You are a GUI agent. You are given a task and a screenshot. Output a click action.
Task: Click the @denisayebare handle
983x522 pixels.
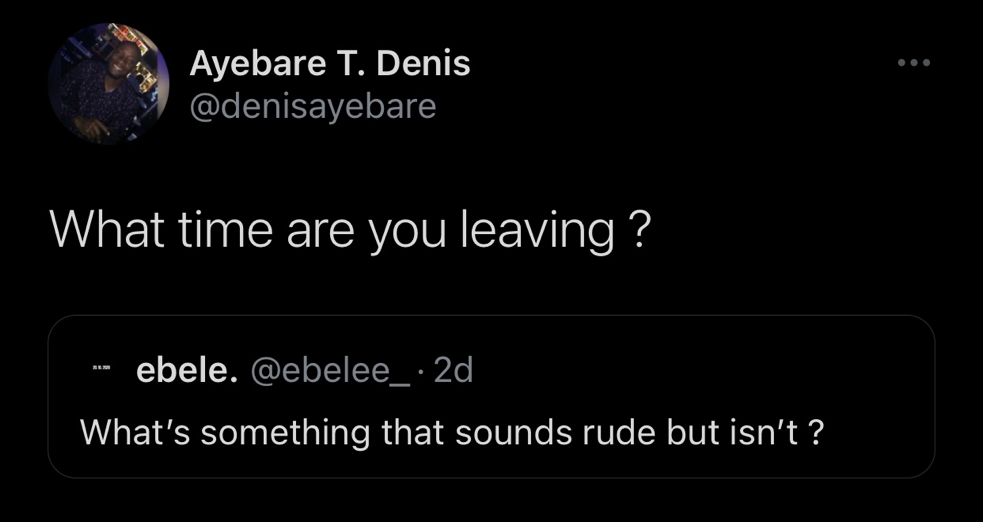point(312,106)
